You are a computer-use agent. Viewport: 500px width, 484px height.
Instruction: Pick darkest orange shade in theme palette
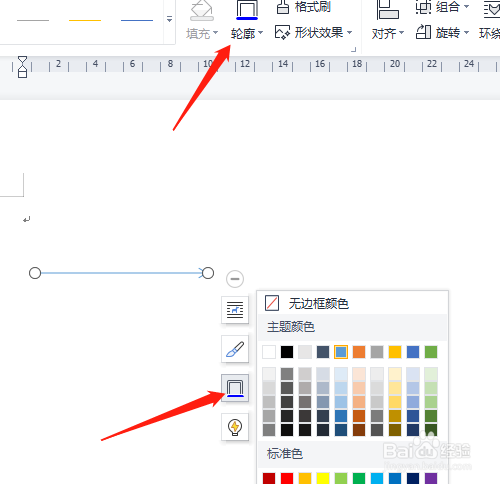tap(359, 430)
